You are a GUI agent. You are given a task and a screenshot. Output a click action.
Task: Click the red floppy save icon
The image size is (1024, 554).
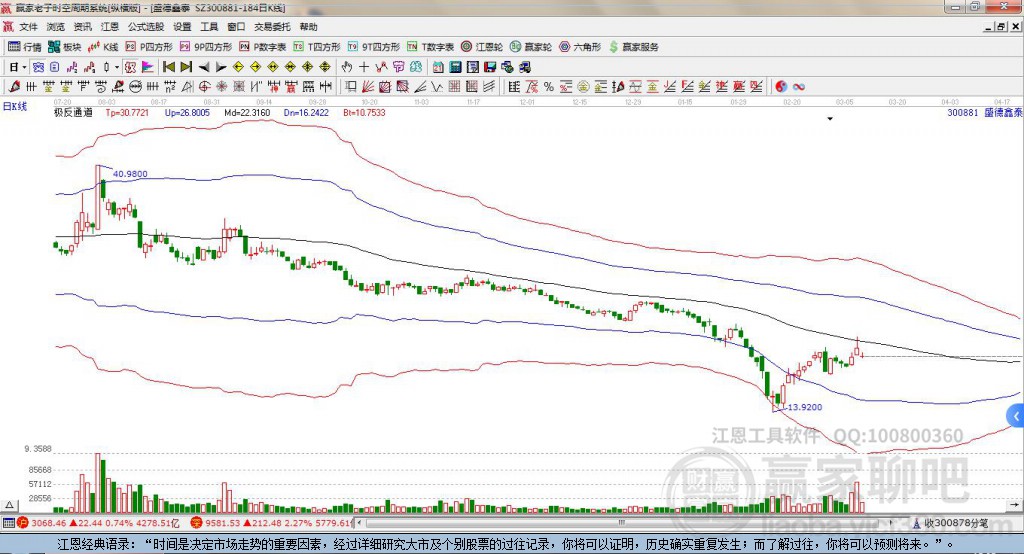[x=490, y=67]
